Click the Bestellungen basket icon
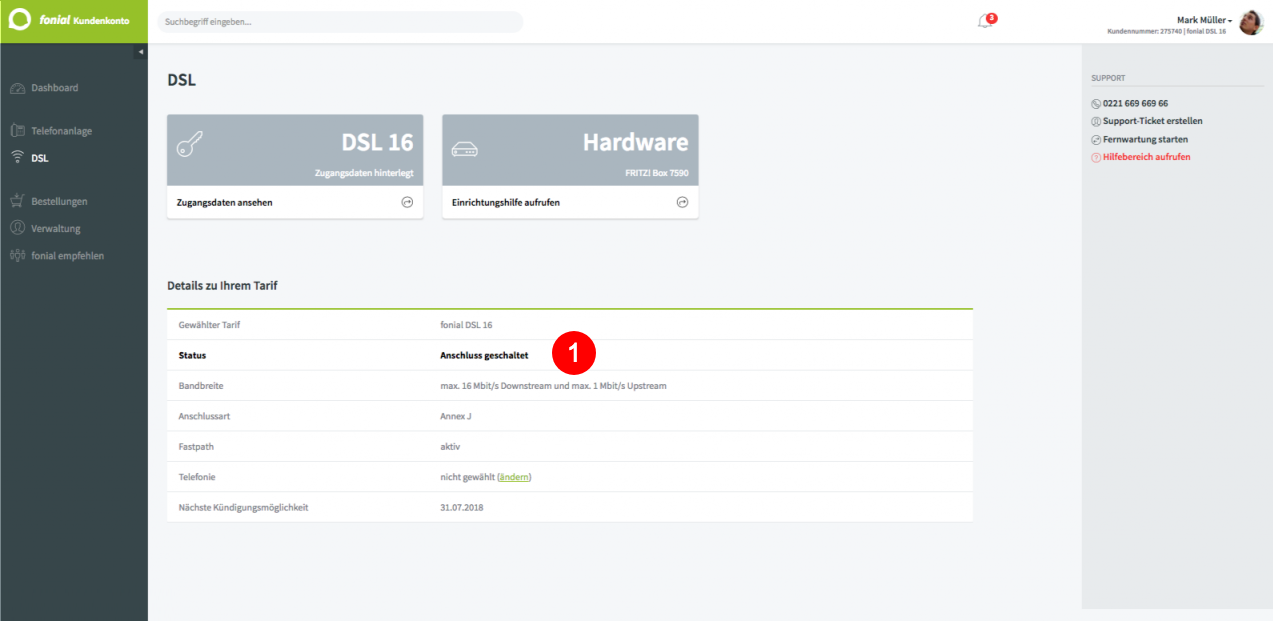Screen dimensions: 1273x621 tap(17, 201)
